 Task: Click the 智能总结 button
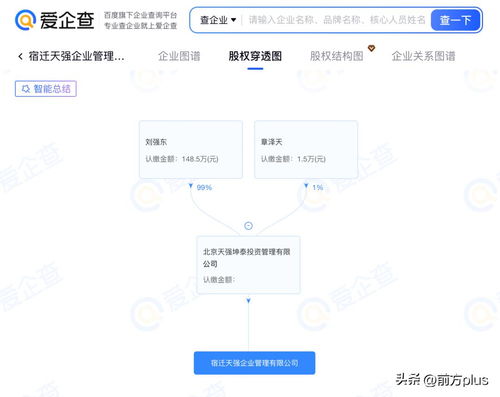(x=46, y=89)
